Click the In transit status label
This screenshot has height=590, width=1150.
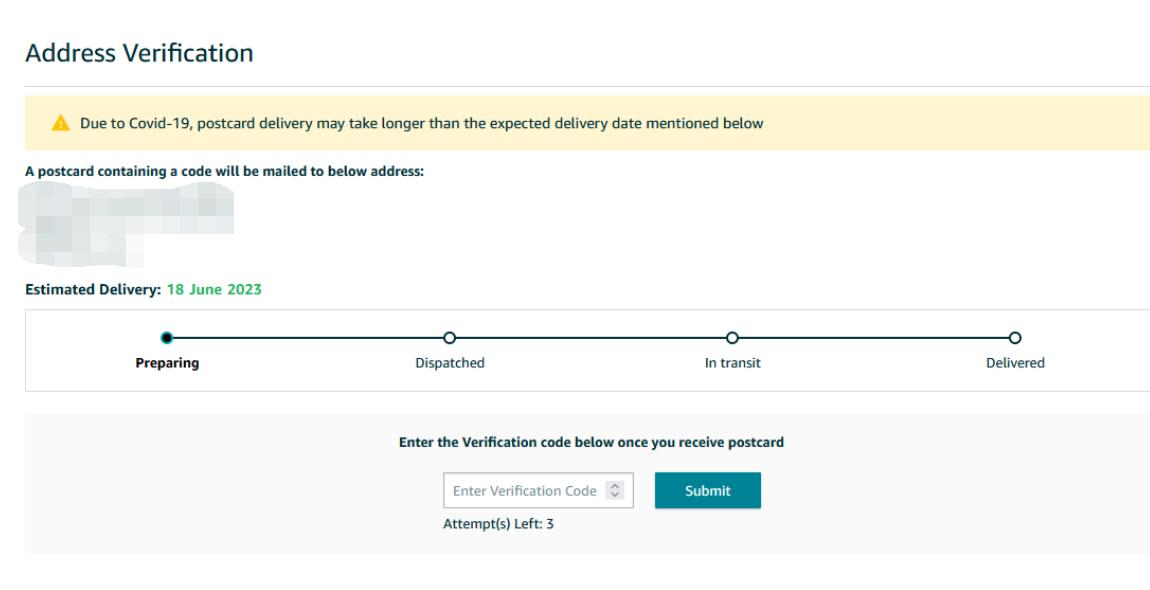(x=732, y=363)
